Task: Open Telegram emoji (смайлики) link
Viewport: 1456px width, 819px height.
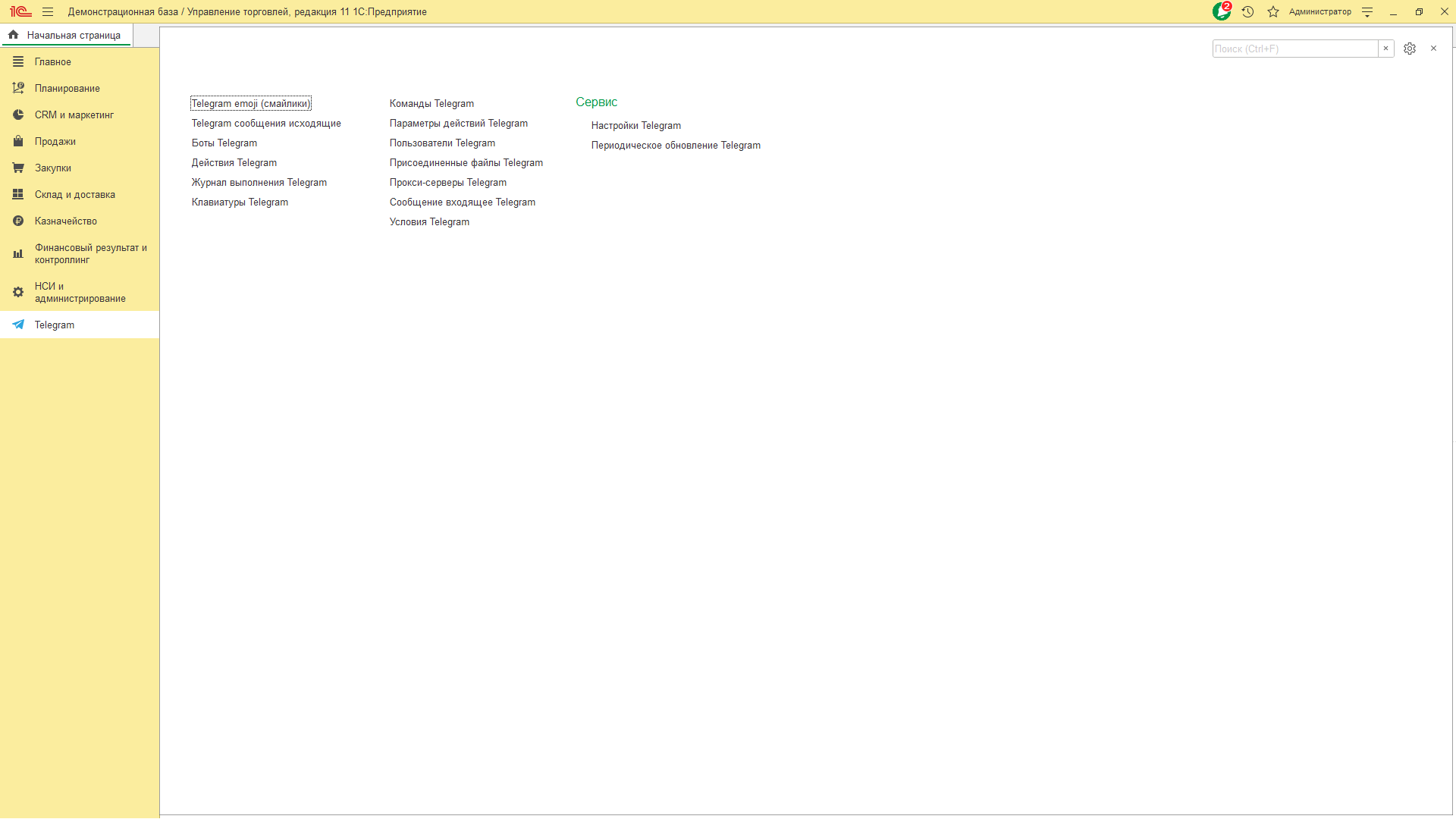Action: coord(251,103)
